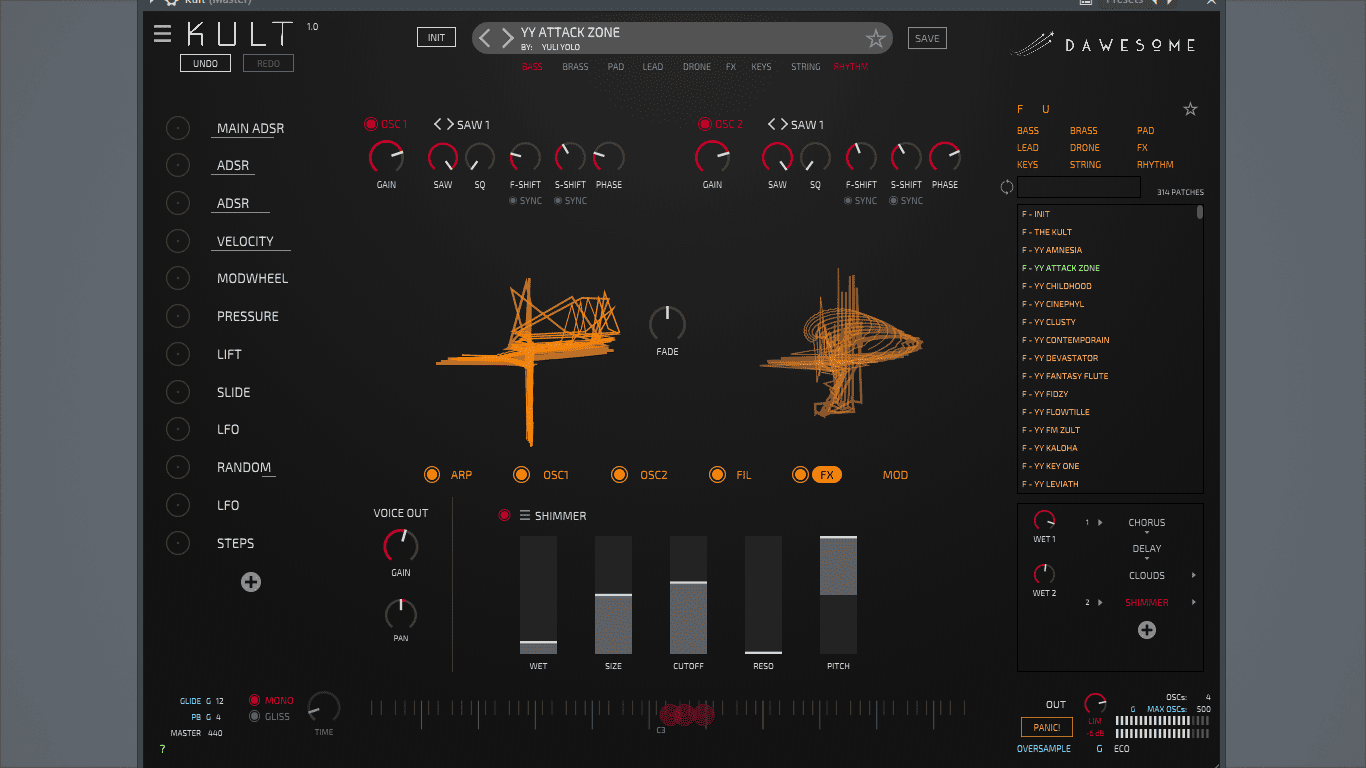Open the SHIMMER effect hamburger menu

pyautogui.click(x=524, y=516)
